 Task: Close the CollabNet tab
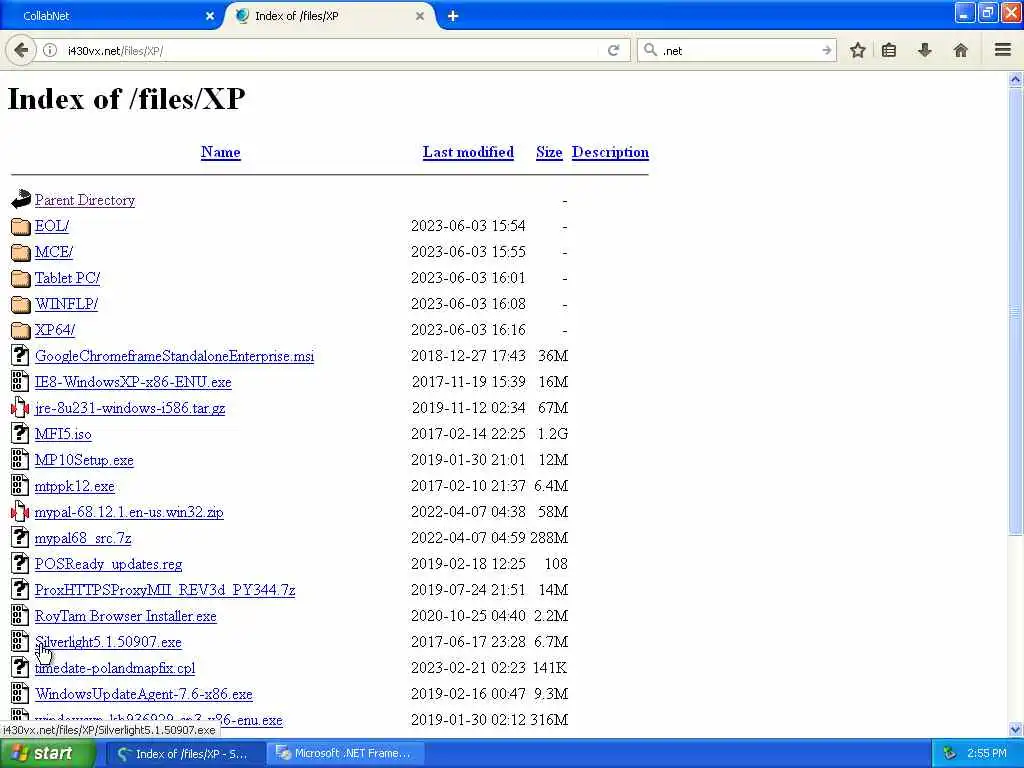[210, 16]
